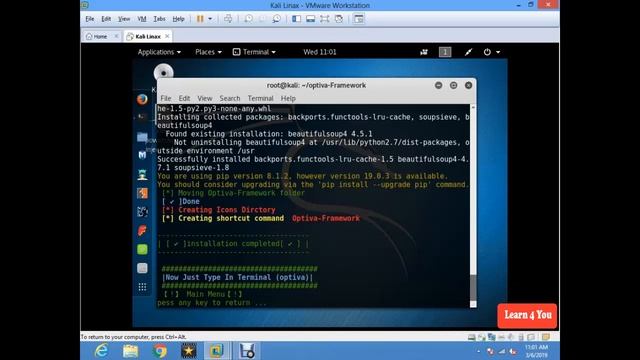Click terminal vertical scrollbar thumb
The width and height of the screenshot is (640, 360).
473,288
